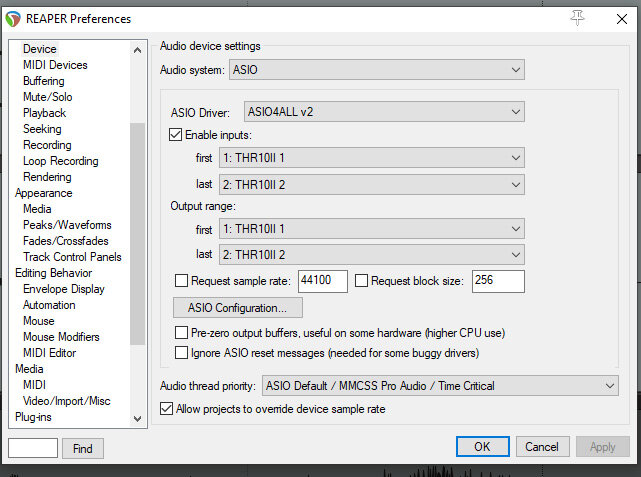Click sidebar scroll down arrow
The width and height of the screenshot is (641, 477).
point(137,419)
